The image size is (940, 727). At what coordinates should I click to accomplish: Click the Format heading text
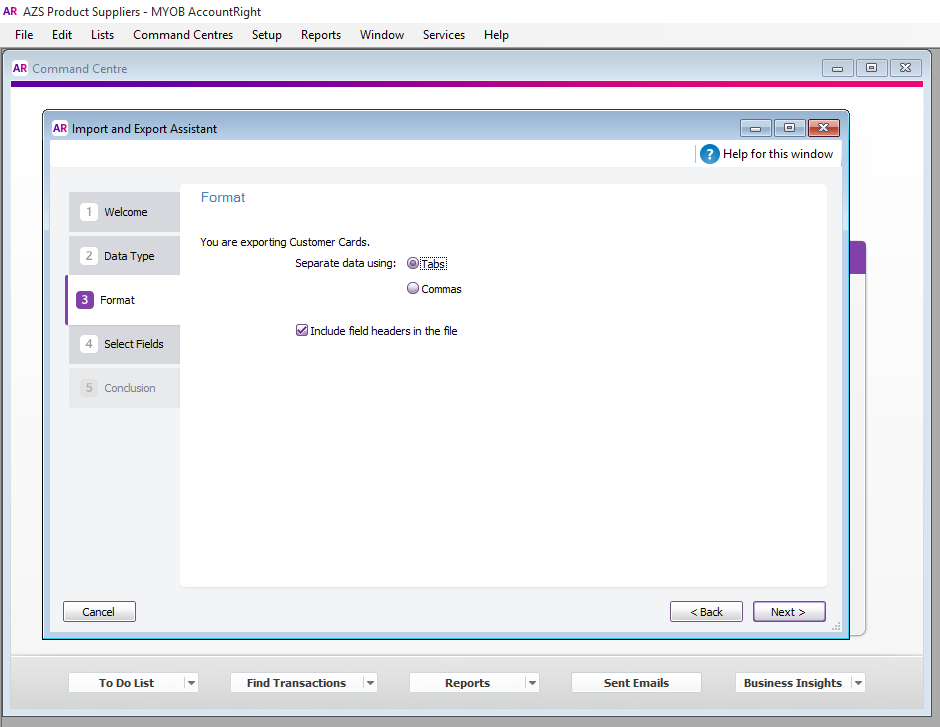pyautogui.click(x=222, y=197)
